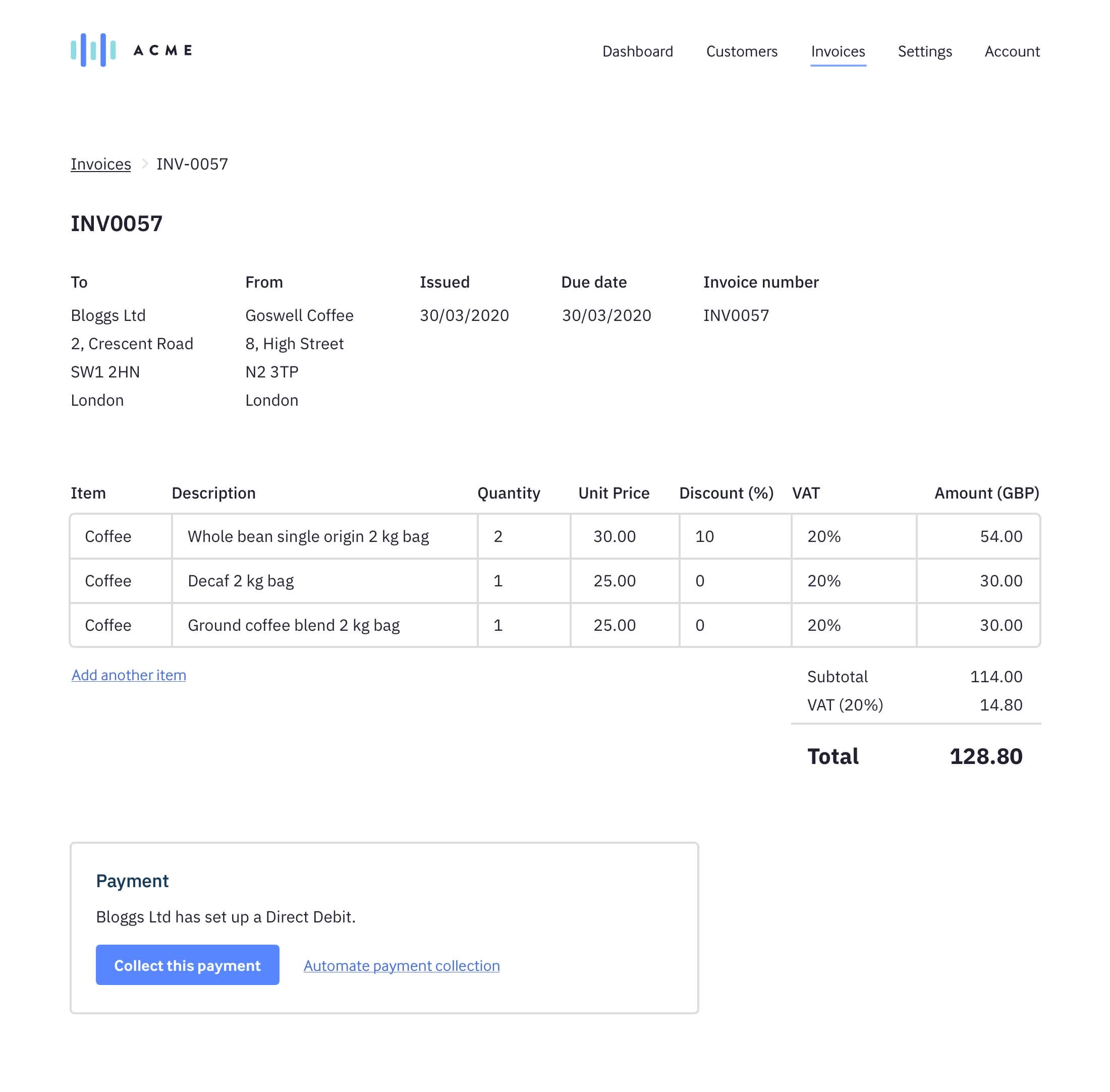Screen dimensions: 1110x1092
Task: Select the Invoices navigation tab
Action: coord(837,51)
